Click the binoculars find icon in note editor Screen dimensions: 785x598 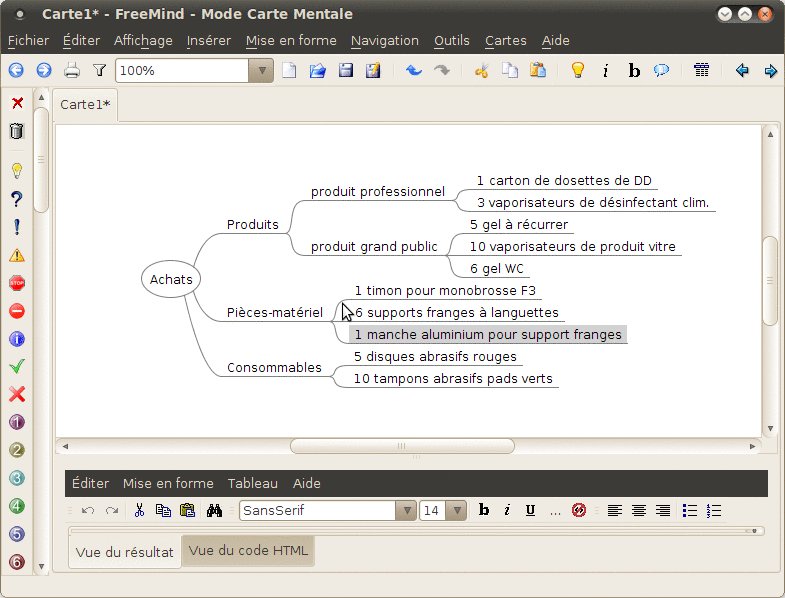214,510
